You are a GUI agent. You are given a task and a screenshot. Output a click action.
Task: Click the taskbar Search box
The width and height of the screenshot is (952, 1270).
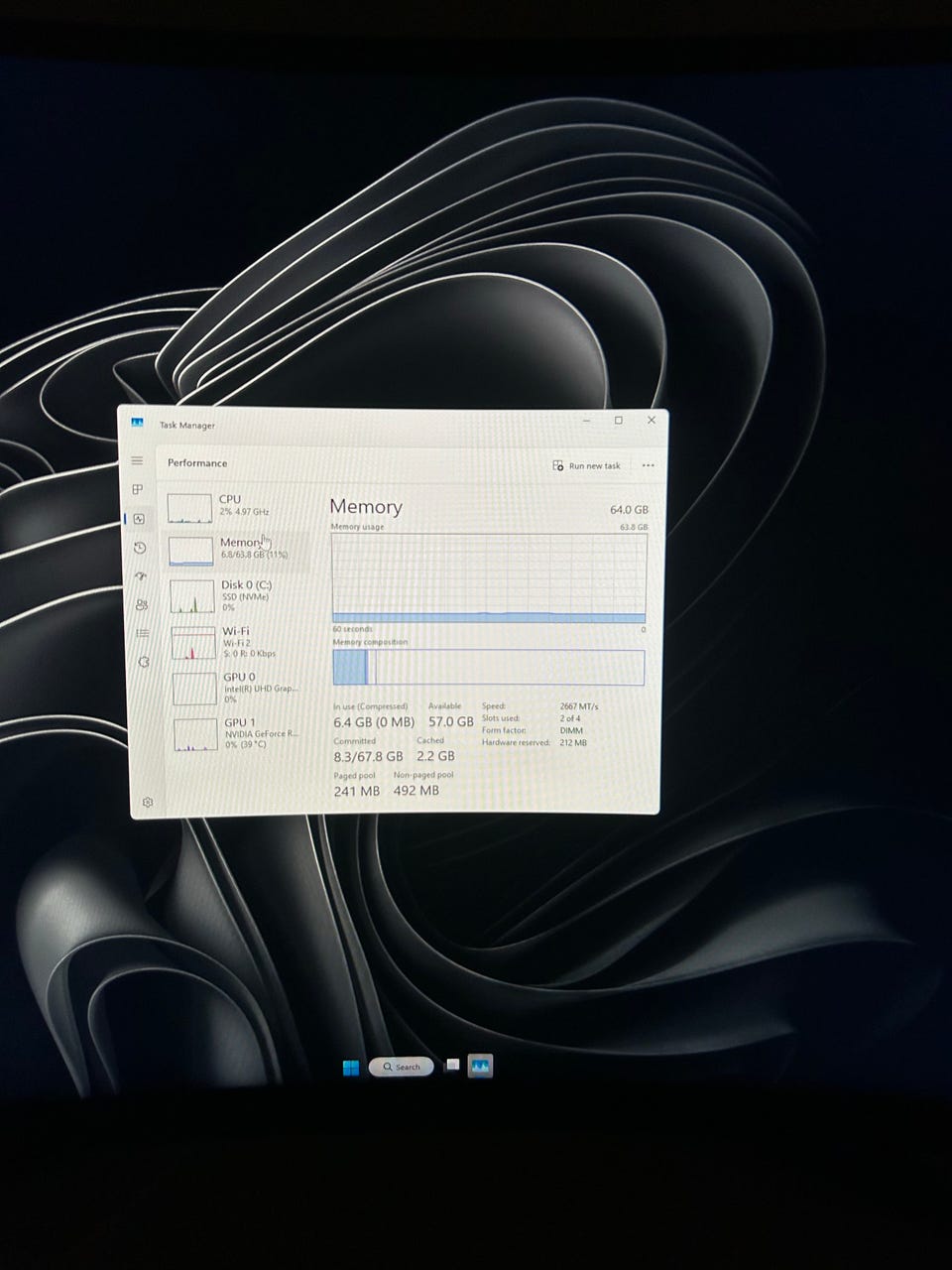point(402,1067)
